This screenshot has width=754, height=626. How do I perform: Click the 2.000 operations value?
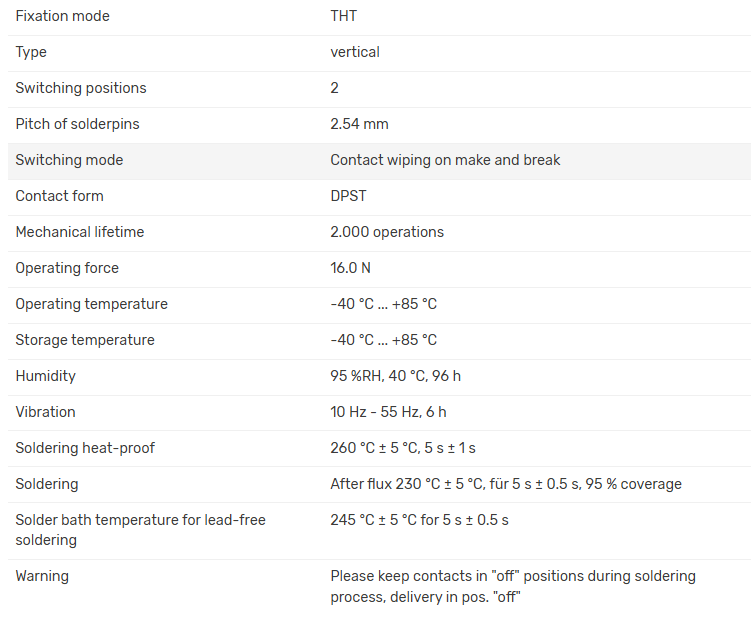[387, 232]
